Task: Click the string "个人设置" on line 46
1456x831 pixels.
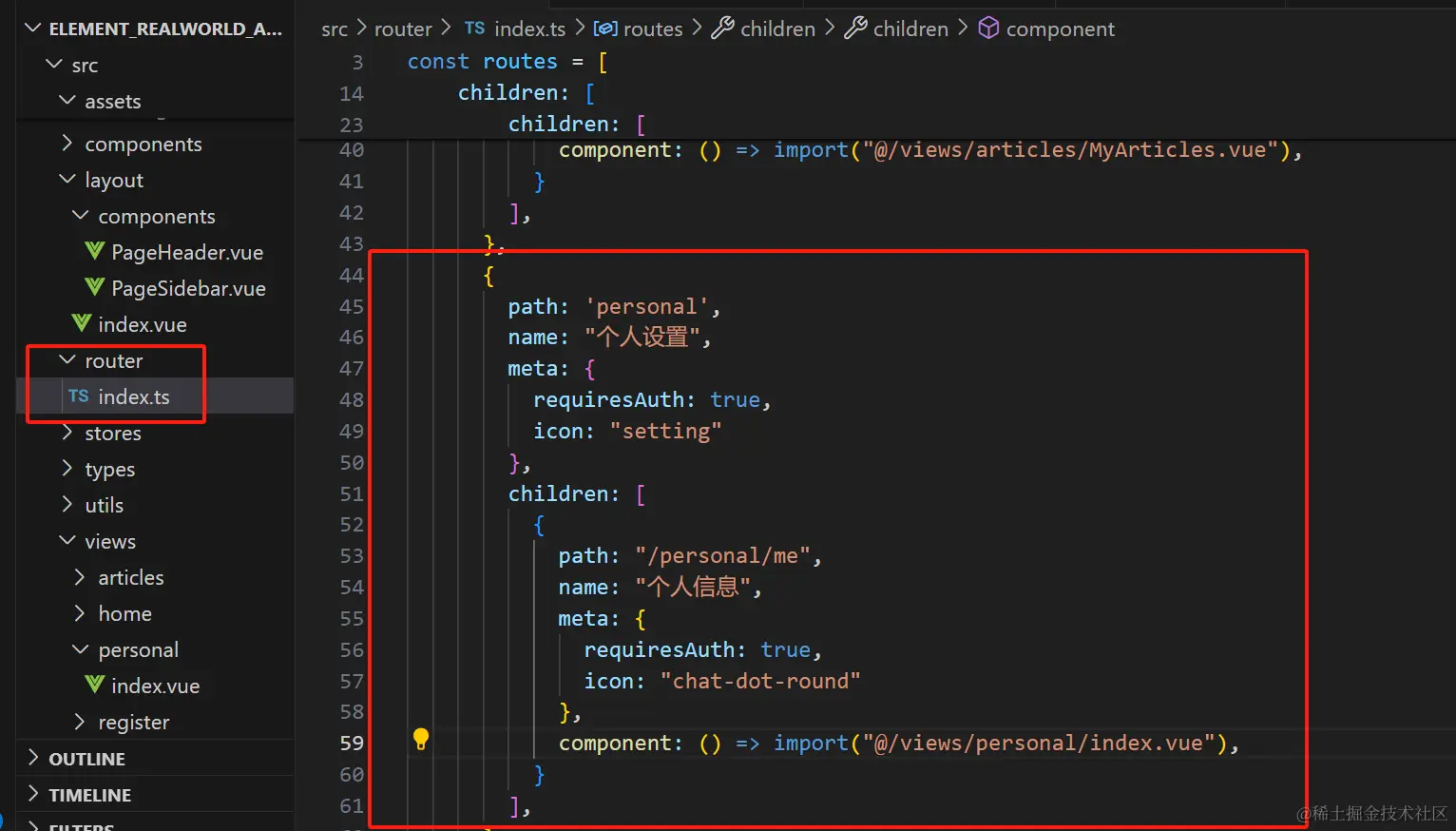Action: tap(642, 338)
